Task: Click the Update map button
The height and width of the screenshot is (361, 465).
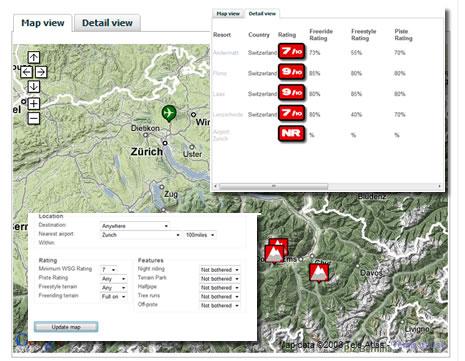Action: point(66,327)
